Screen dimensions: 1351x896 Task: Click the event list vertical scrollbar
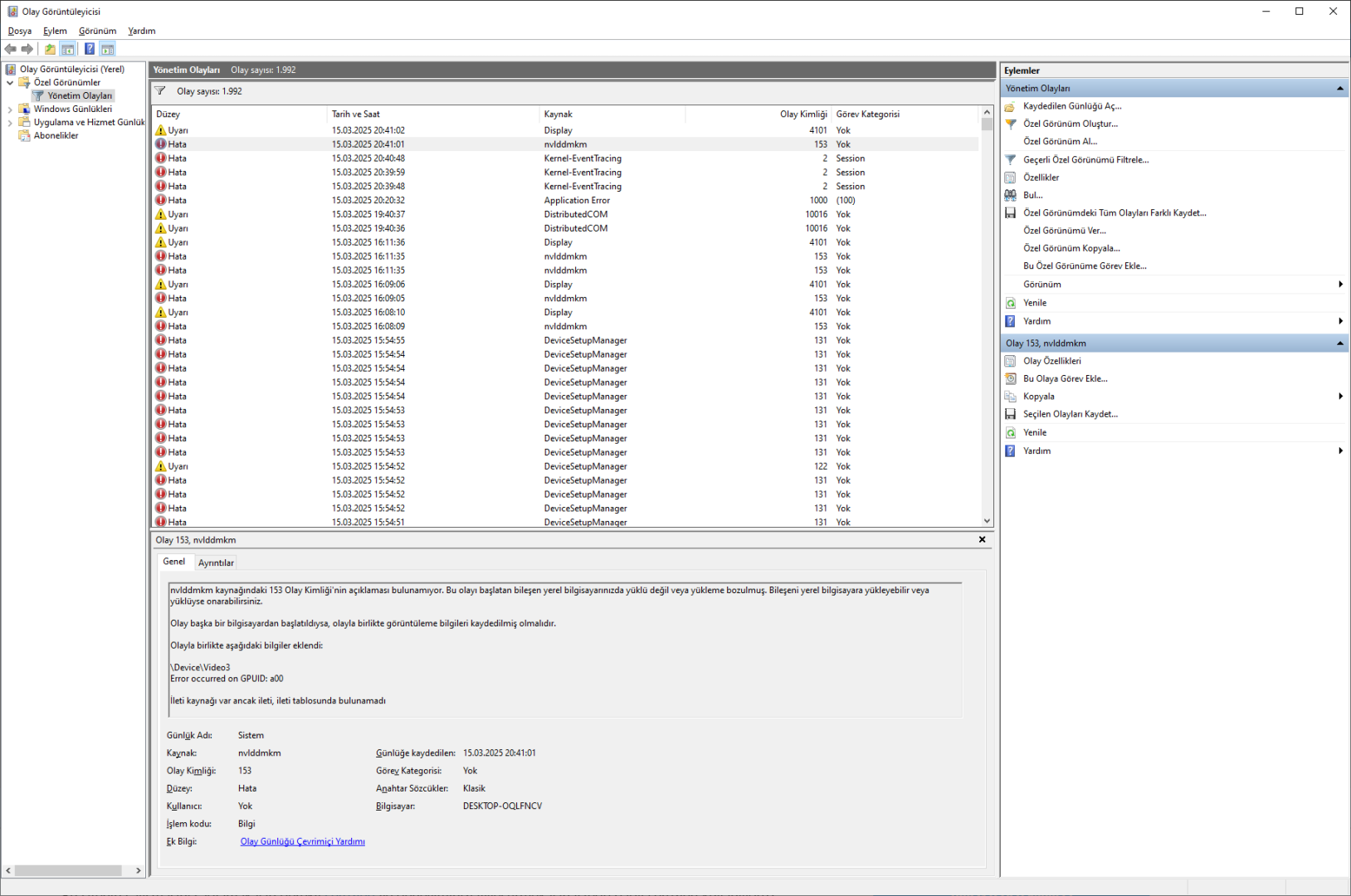click(x=987, y=316)
